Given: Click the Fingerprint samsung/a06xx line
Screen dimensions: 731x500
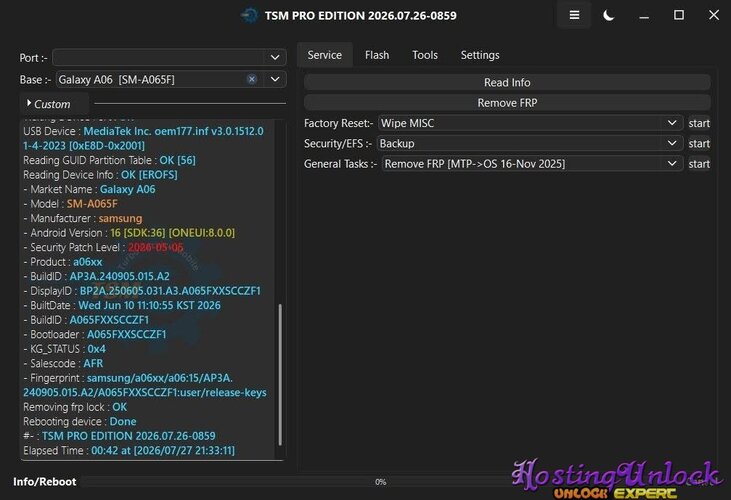Looking at the screenshot, I should [x=145, y=385].
